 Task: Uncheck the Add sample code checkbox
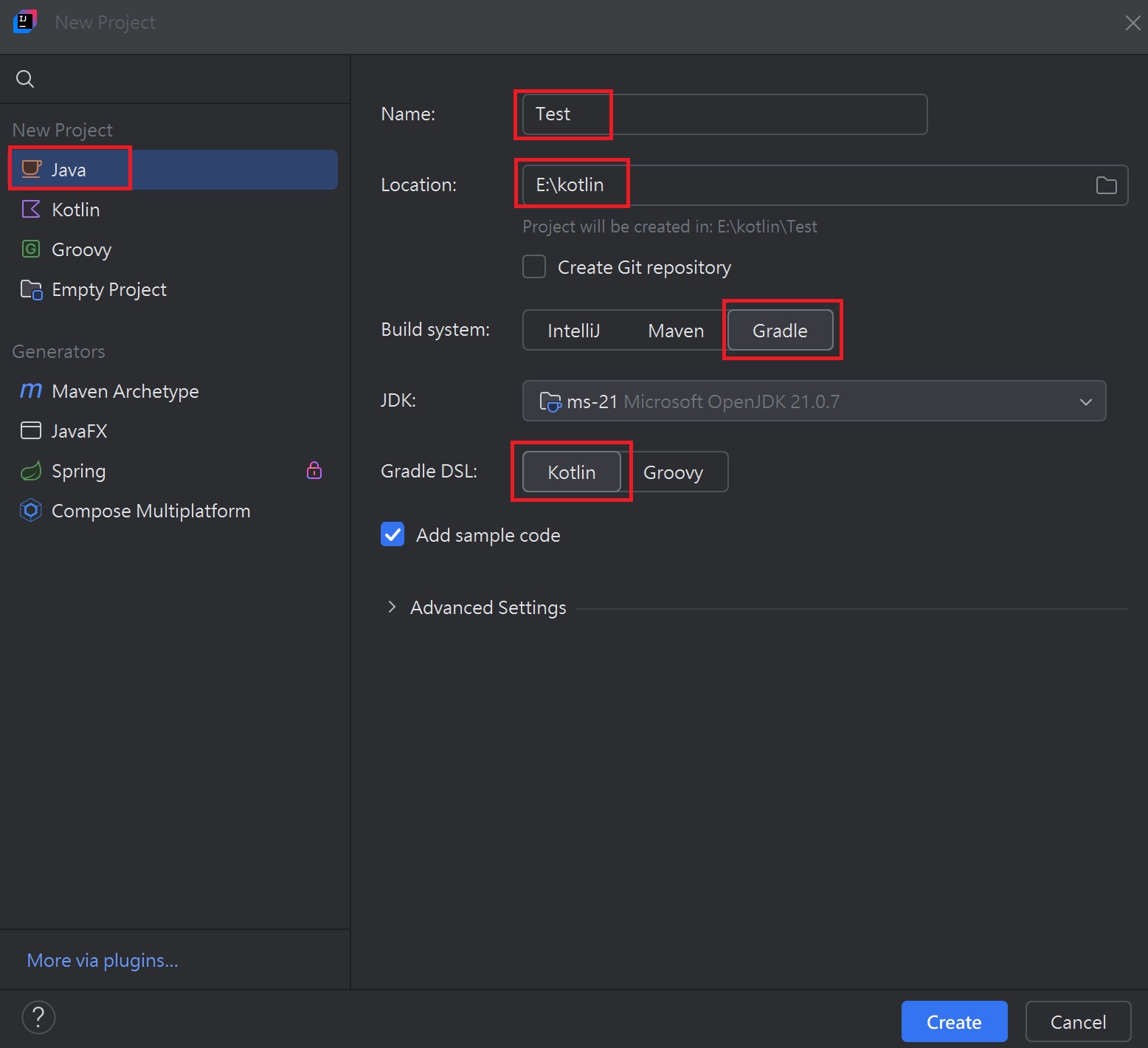pyautogui.click(x=393, y=534)
